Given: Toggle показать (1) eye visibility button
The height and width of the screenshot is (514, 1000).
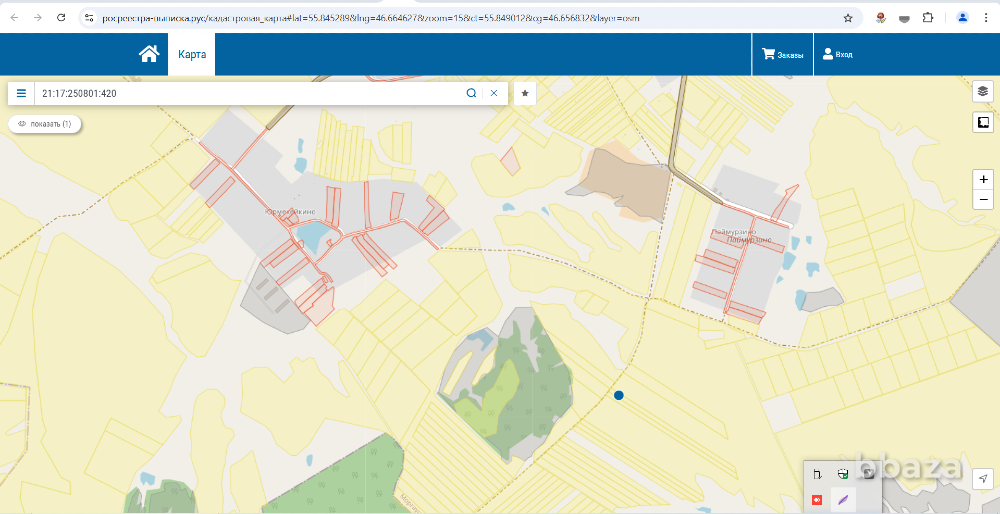Looking at the screenshot, I should click(x=45, y=124).
